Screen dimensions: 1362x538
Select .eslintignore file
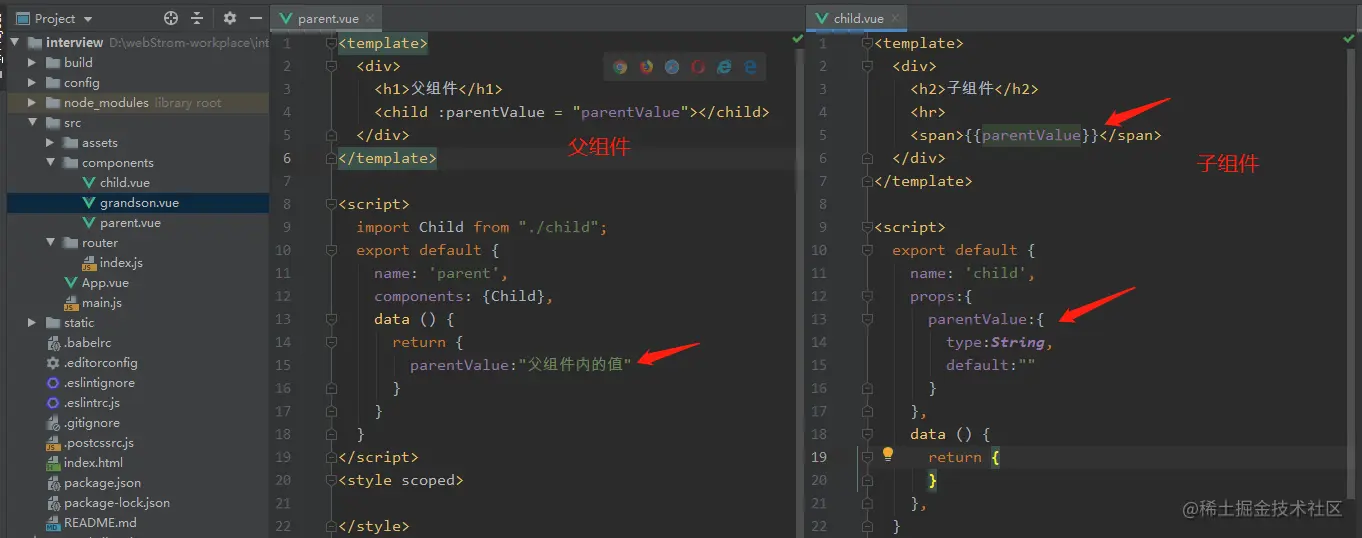point(99,382)
